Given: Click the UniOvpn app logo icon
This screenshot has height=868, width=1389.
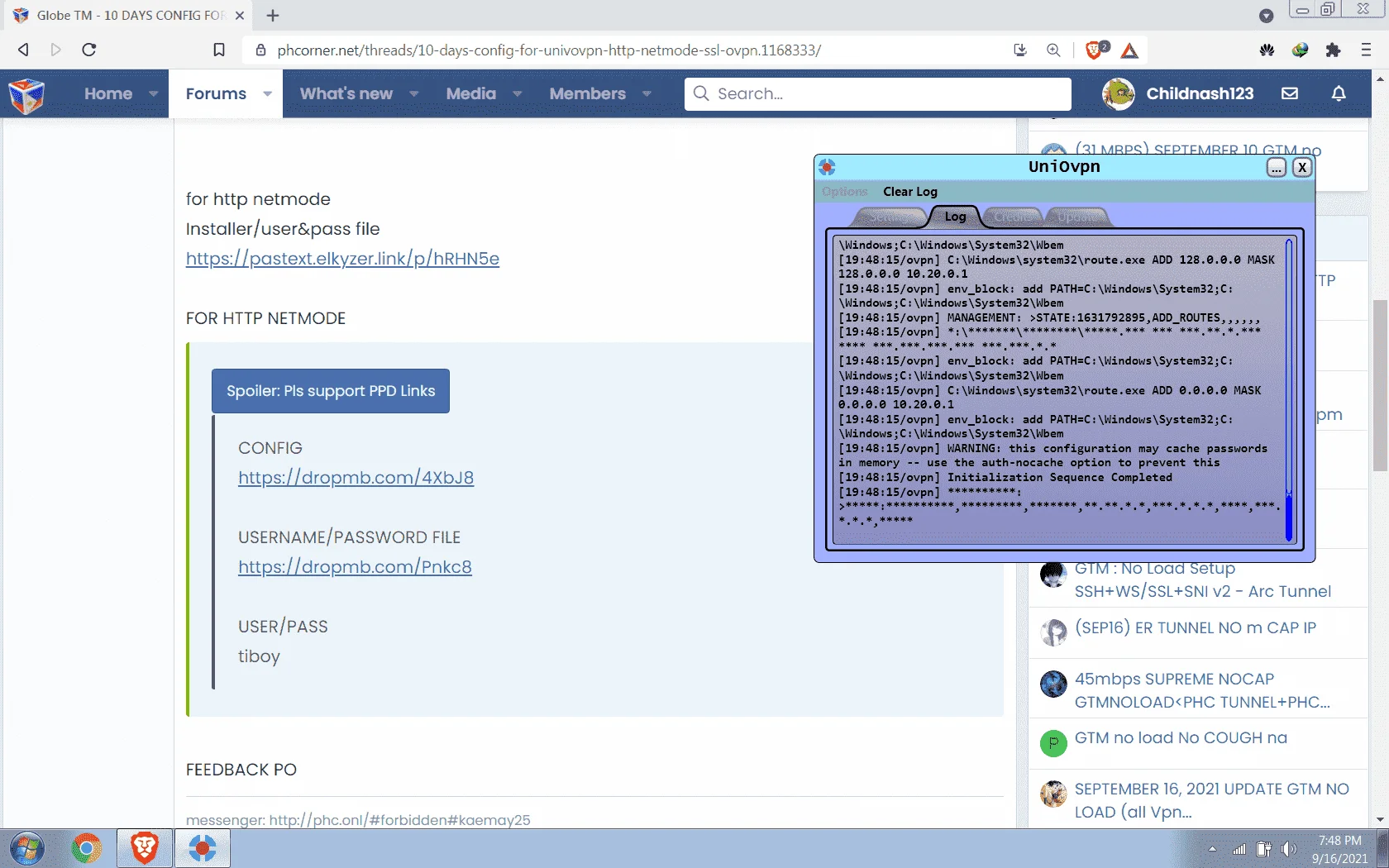Looking at the screenshot, I should tap(828, 167).
